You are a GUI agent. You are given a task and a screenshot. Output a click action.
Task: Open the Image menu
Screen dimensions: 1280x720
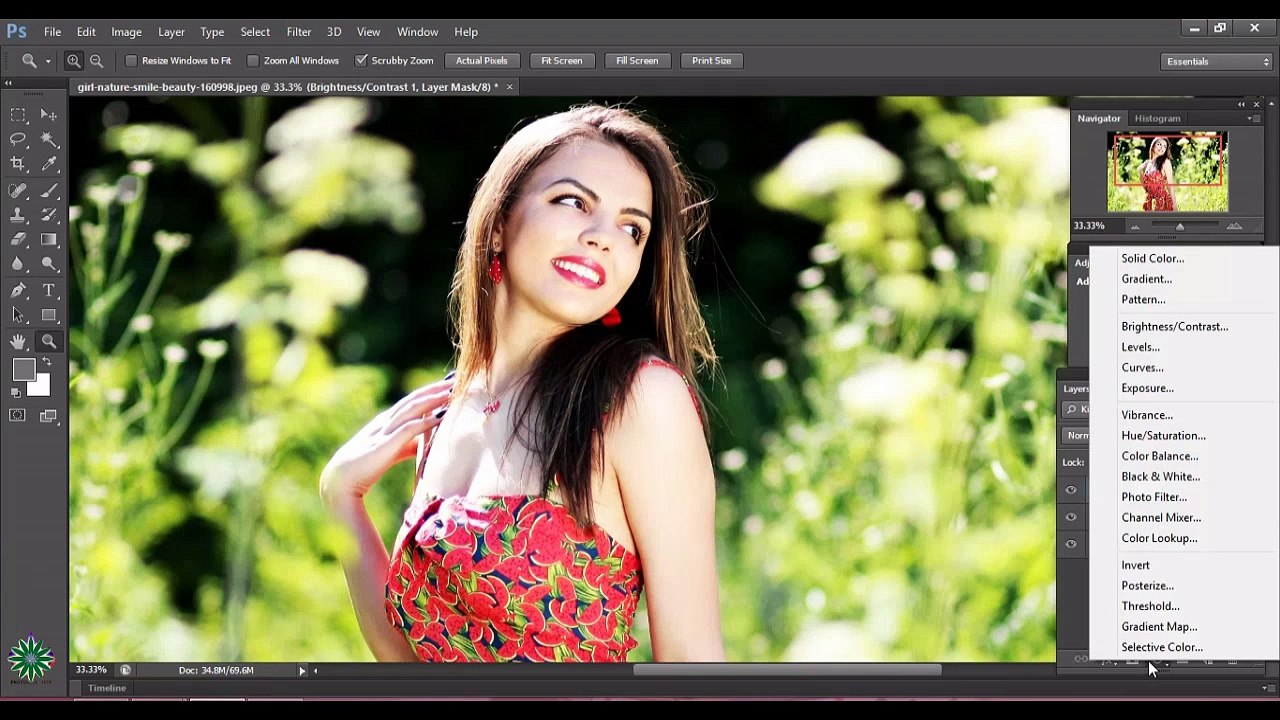click(x=126, y=32)
